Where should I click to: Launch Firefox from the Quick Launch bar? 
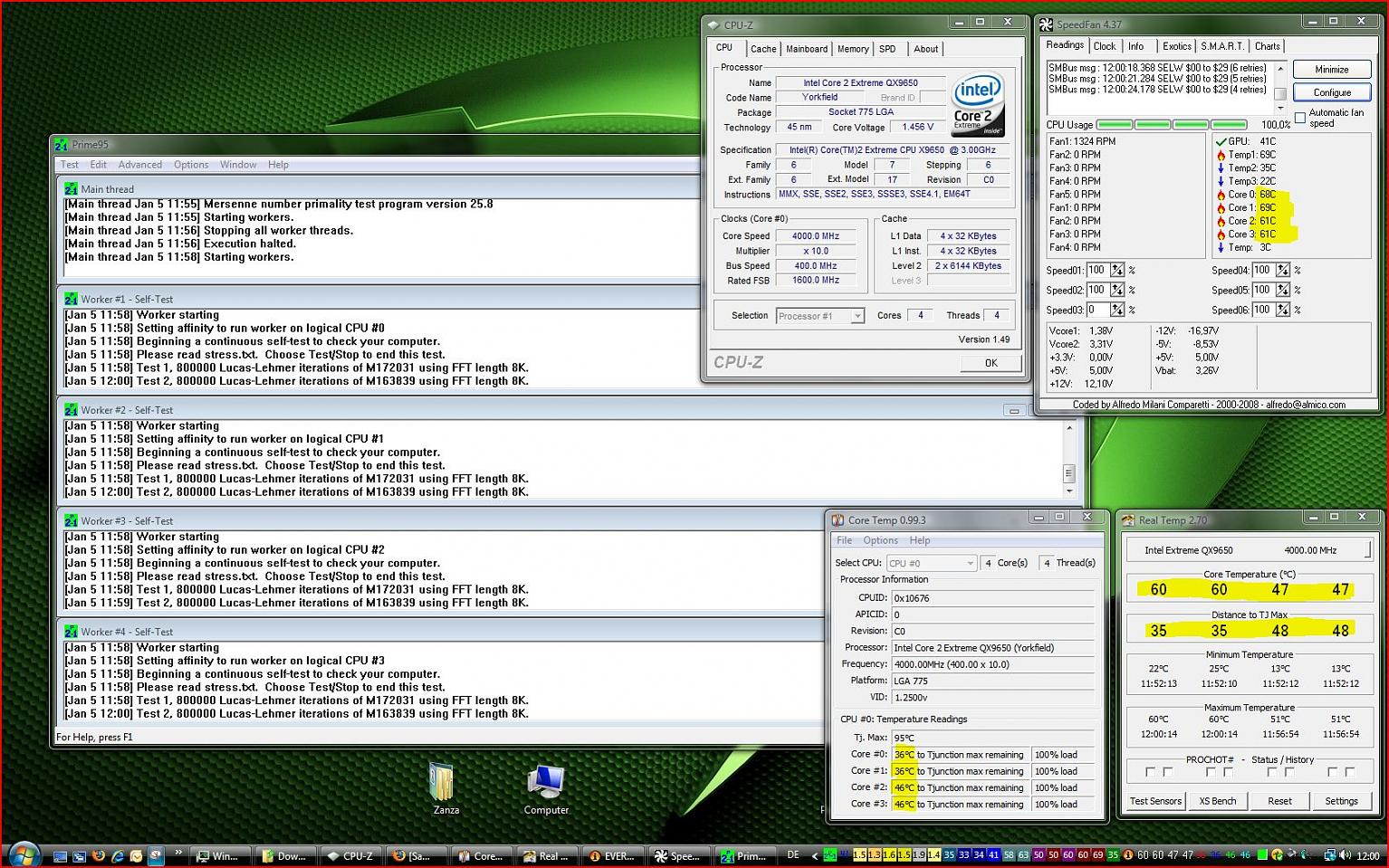point(99,855)
